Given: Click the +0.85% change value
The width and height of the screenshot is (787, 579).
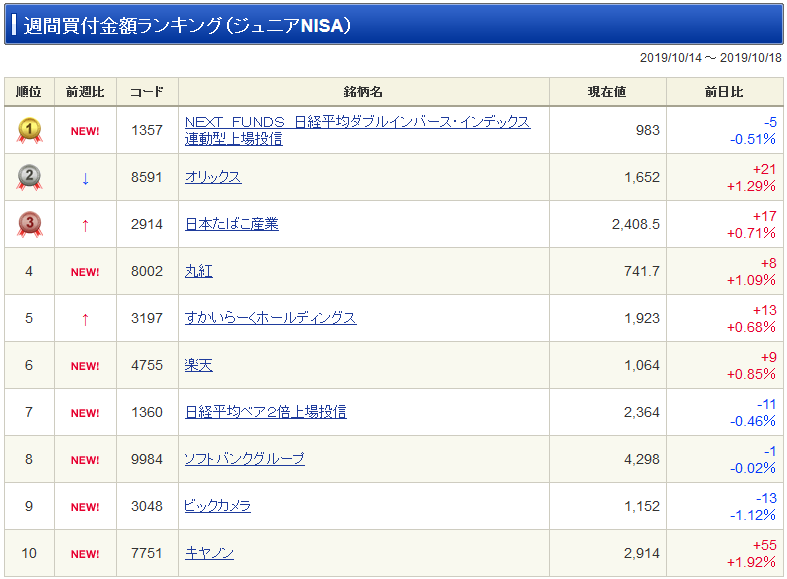Looking at the screenshot, I should (751, 374).
